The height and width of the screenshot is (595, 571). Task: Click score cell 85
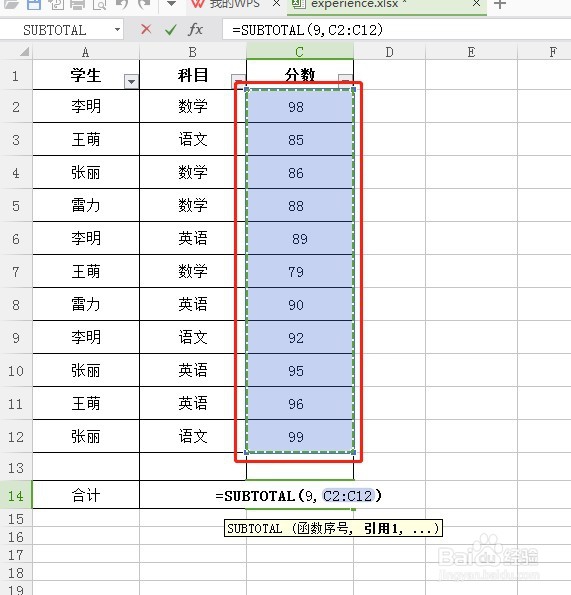300,140
